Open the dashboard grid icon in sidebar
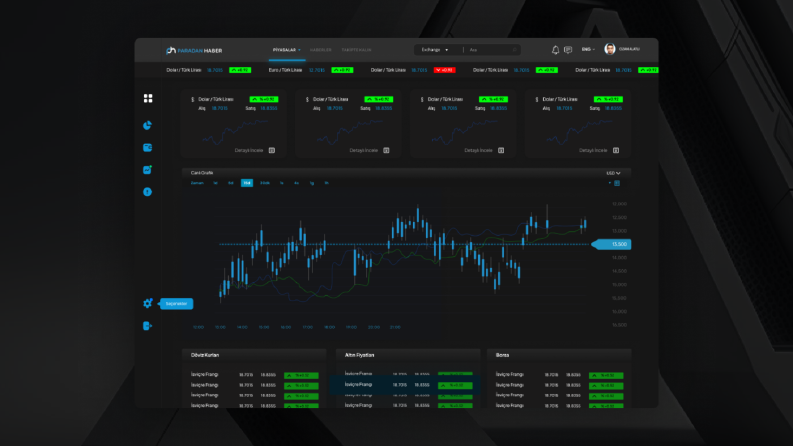The image size is (793, 446). [x=148, y=98]
